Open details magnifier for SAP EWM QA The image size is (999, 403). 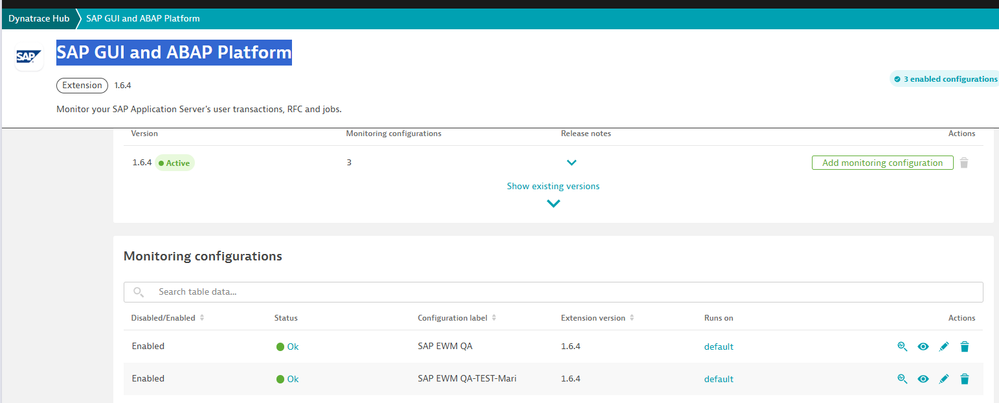pyautogui.click(x=902, y=347)
